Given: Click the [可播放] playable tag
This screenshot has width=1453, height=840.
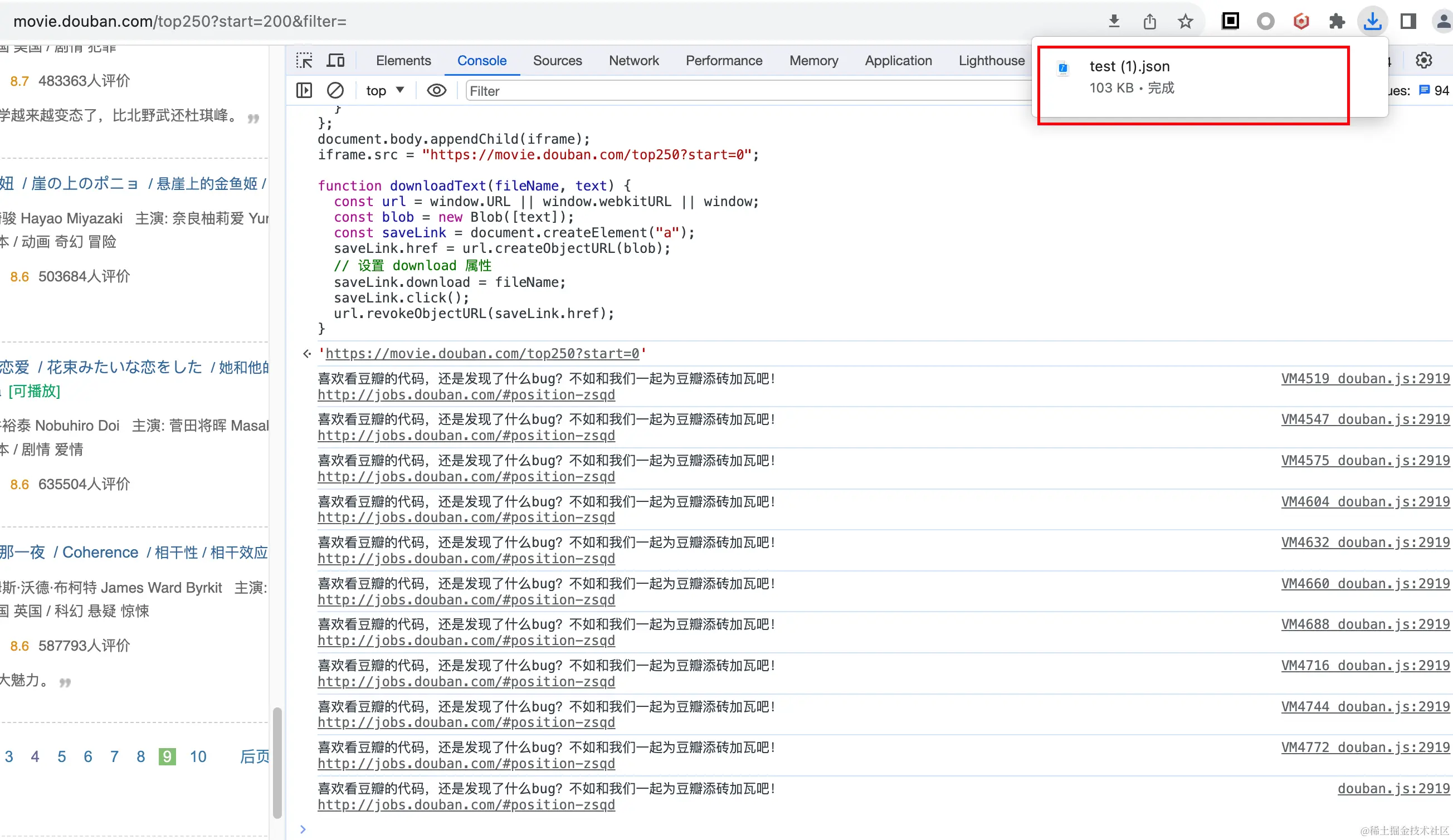Looking at the screenshot, I should (x=34, y=392).
